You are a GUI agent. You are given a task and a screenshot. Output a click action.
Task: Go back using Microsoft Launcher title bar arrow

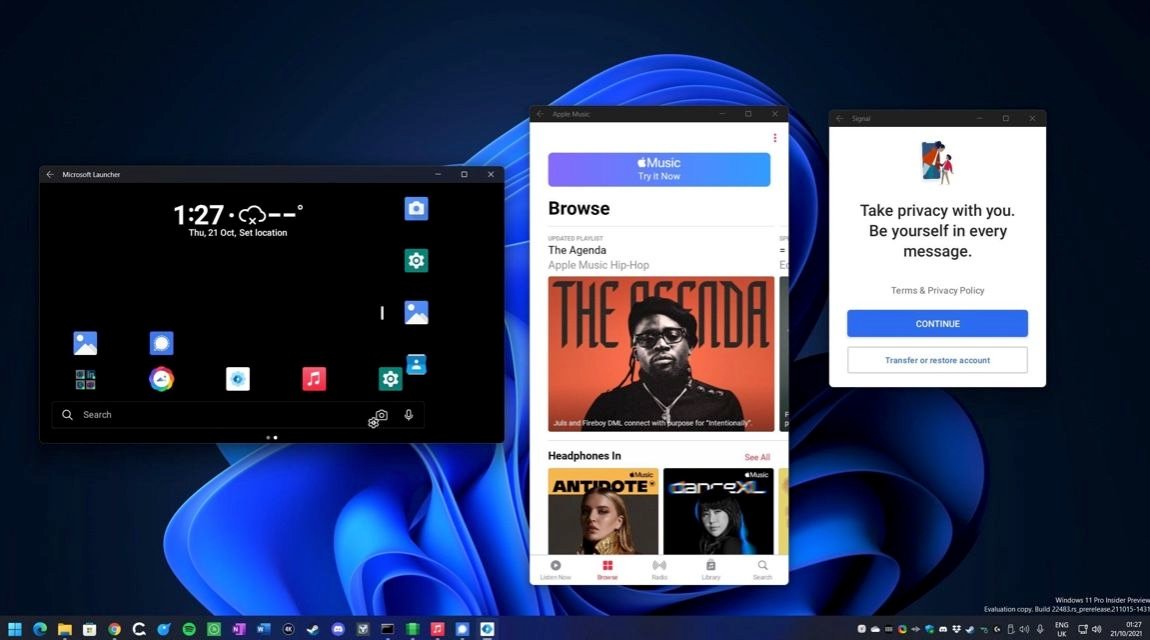[x=50, y=174]
